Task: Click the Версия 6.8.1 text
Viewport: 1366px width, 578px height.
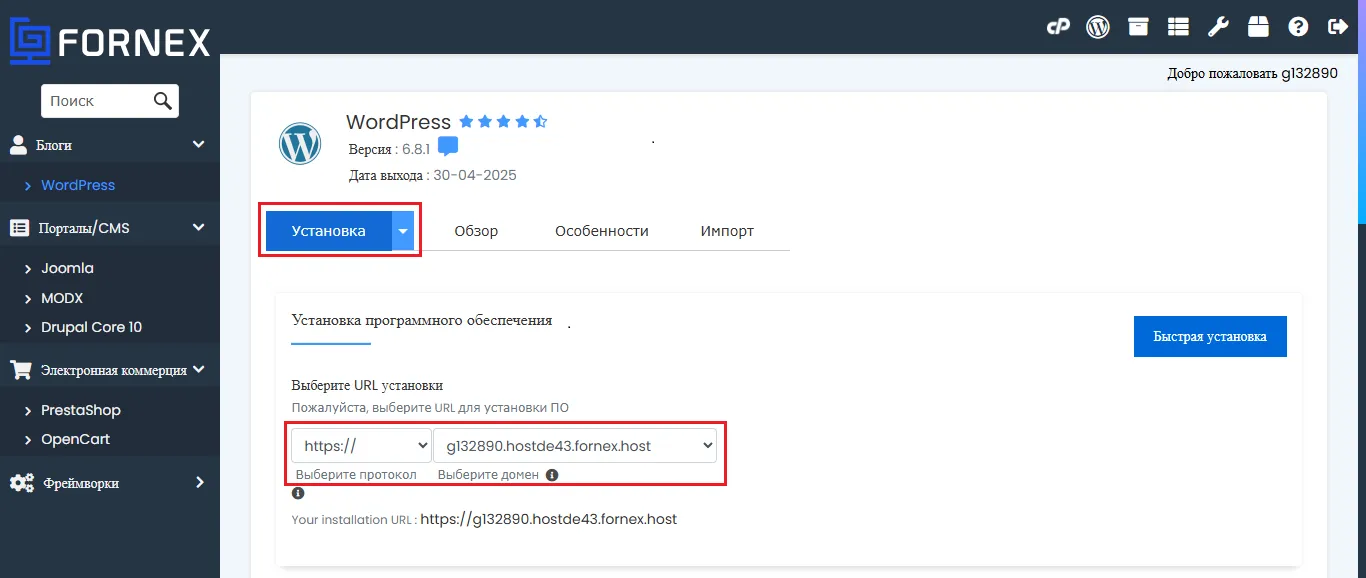Action: (389, 148)
